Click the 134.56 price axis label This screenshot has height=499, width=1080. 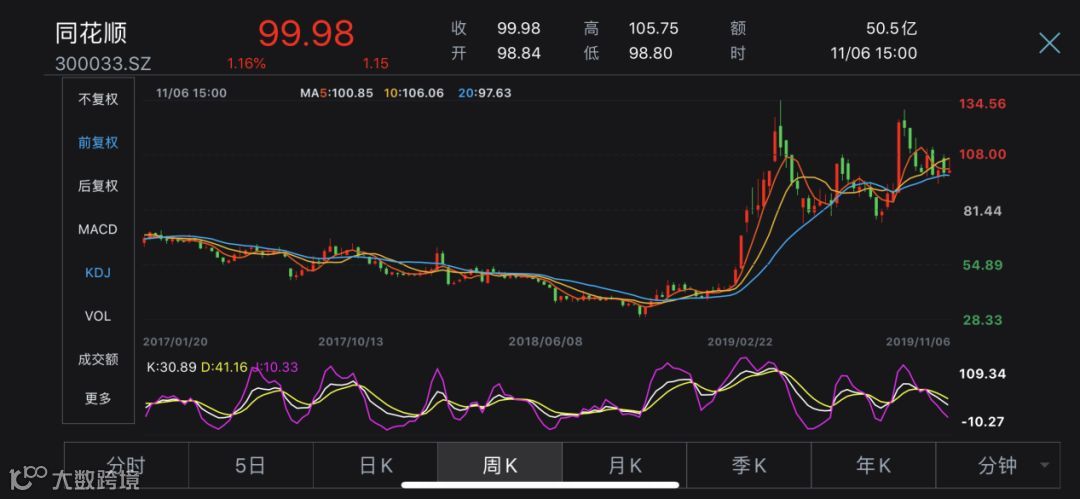(984, 104)
